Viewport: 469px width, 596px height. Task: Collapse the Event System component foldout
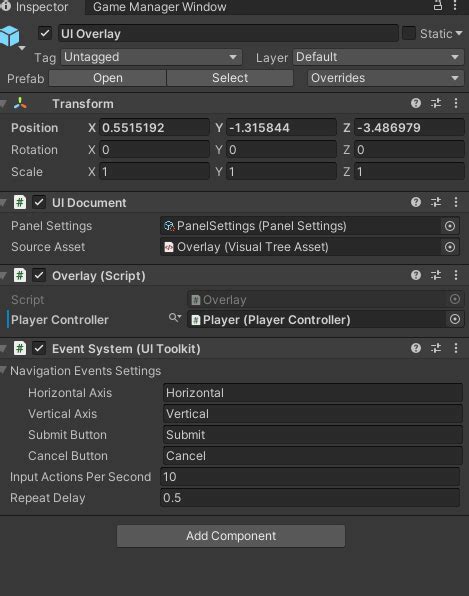(x=3, y=348)
